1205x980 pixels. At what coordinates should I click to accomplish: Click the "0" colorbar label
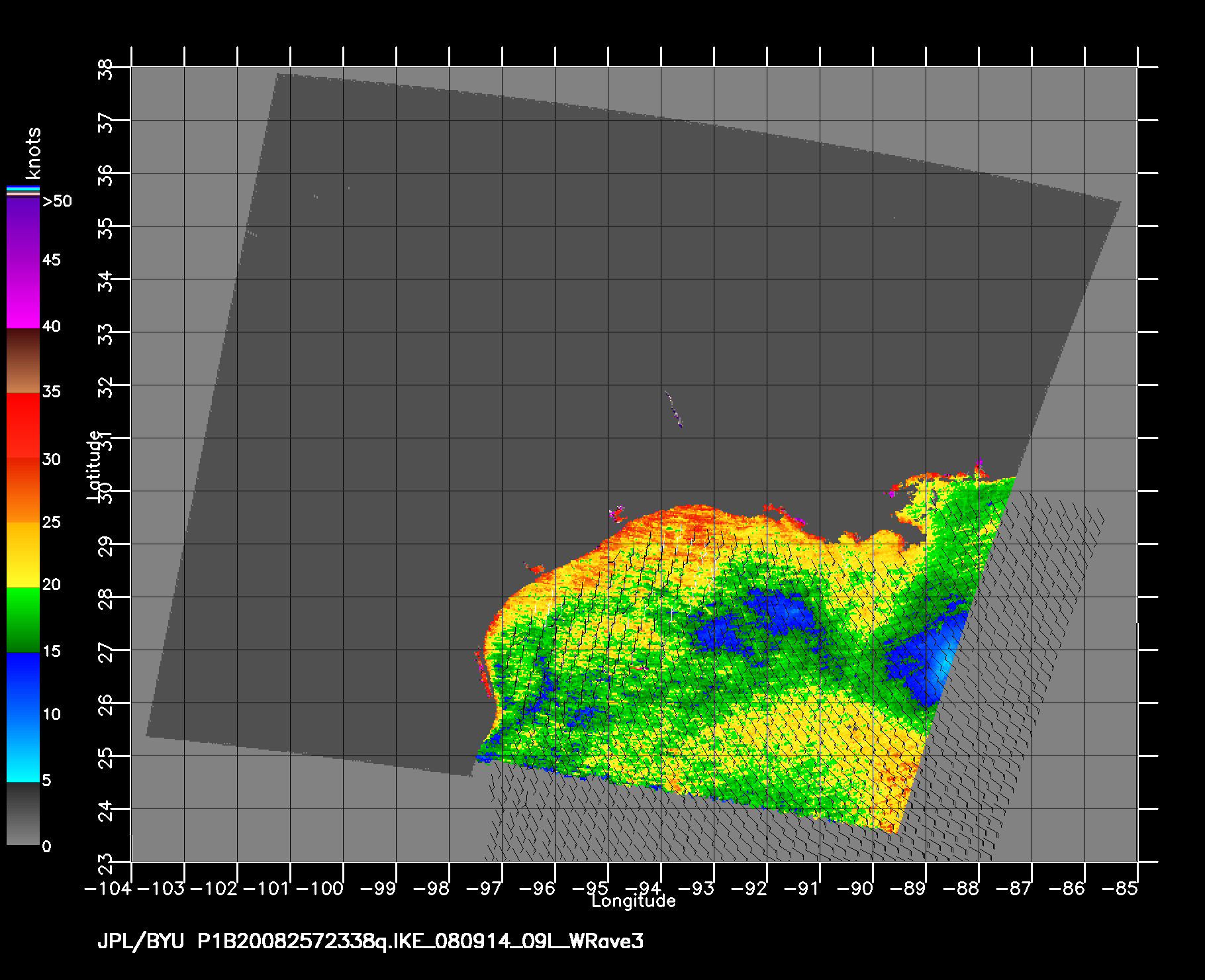pyautogui.click(x=46, y=846)
